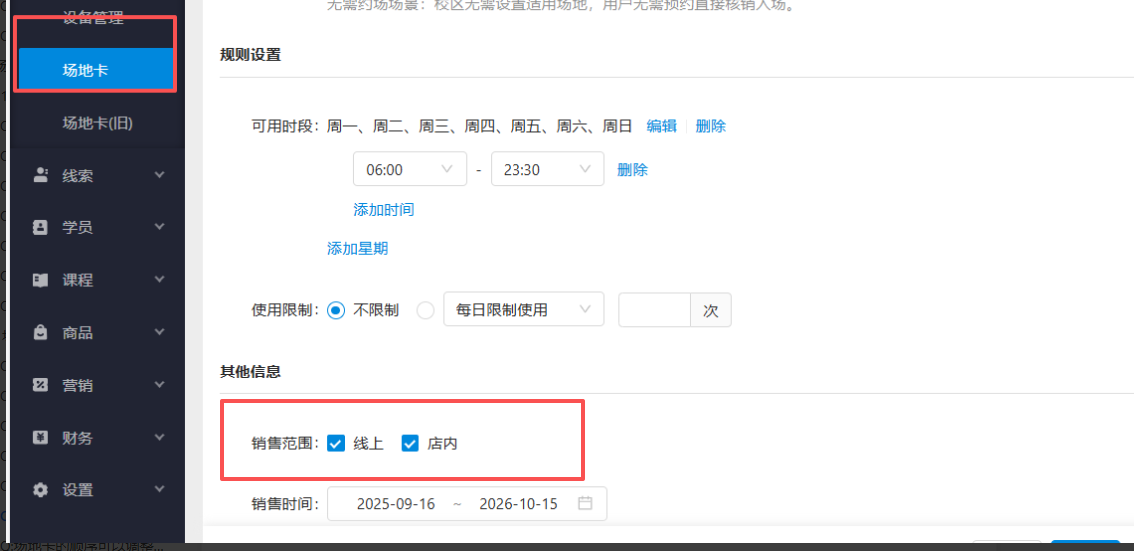Expand the 线索 menu chevron
Screen dimensions: 1134x551
coord(159,175)
